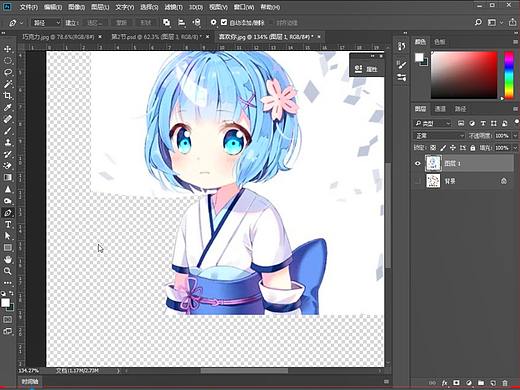Viewport: 520px width, 390px height.
Task: Swap foreground and background colors in toolbox
Action: (x=12, y=293)
